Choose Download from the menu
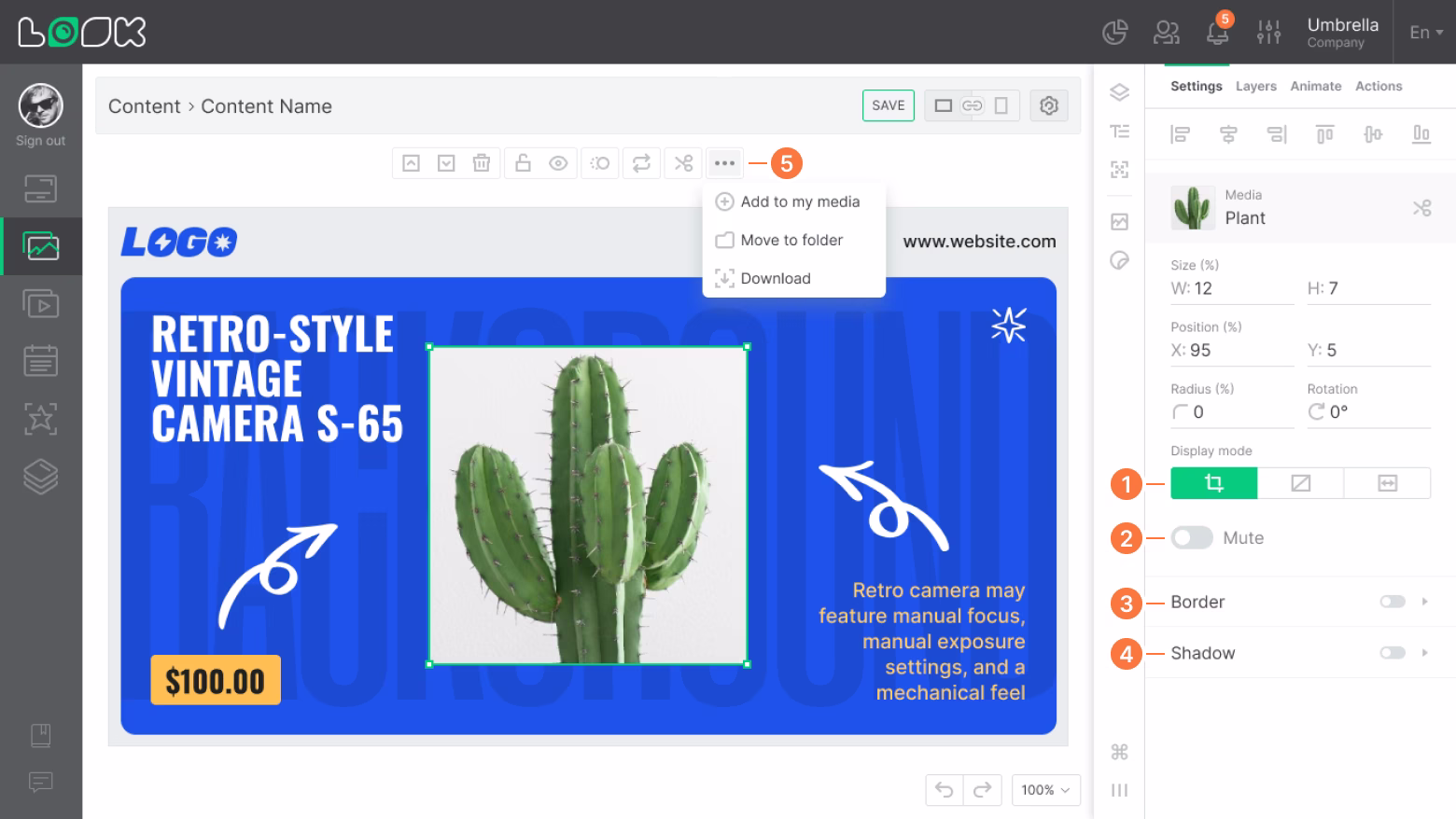1456x819 pixels. (x=793, y=278)
